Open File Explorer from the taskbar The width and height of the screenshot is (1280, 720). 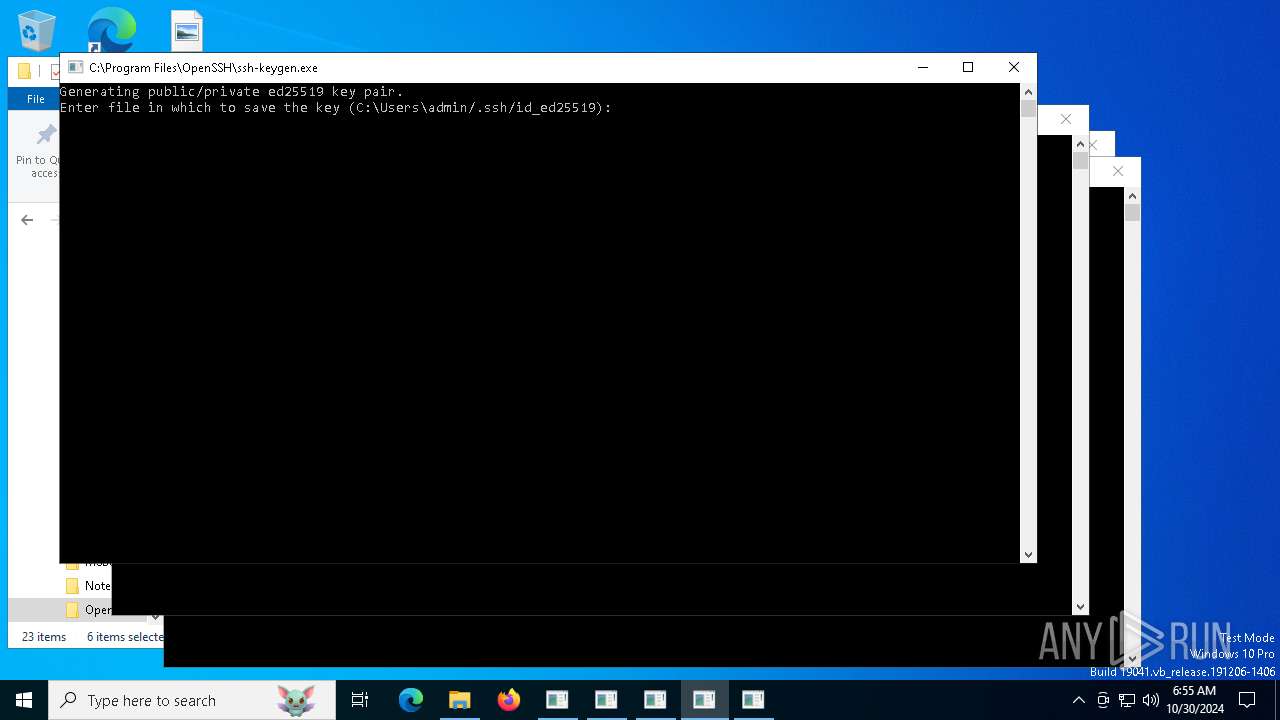[x=459, y=700]
